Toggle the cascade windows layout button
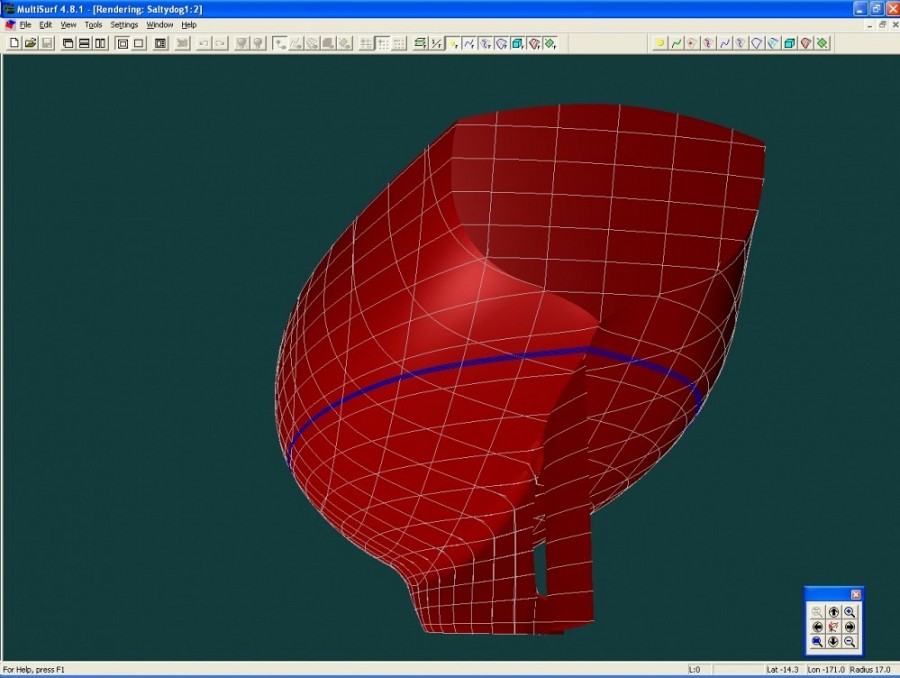The height and width of the screenshot is (678, 900). [68, 43]
